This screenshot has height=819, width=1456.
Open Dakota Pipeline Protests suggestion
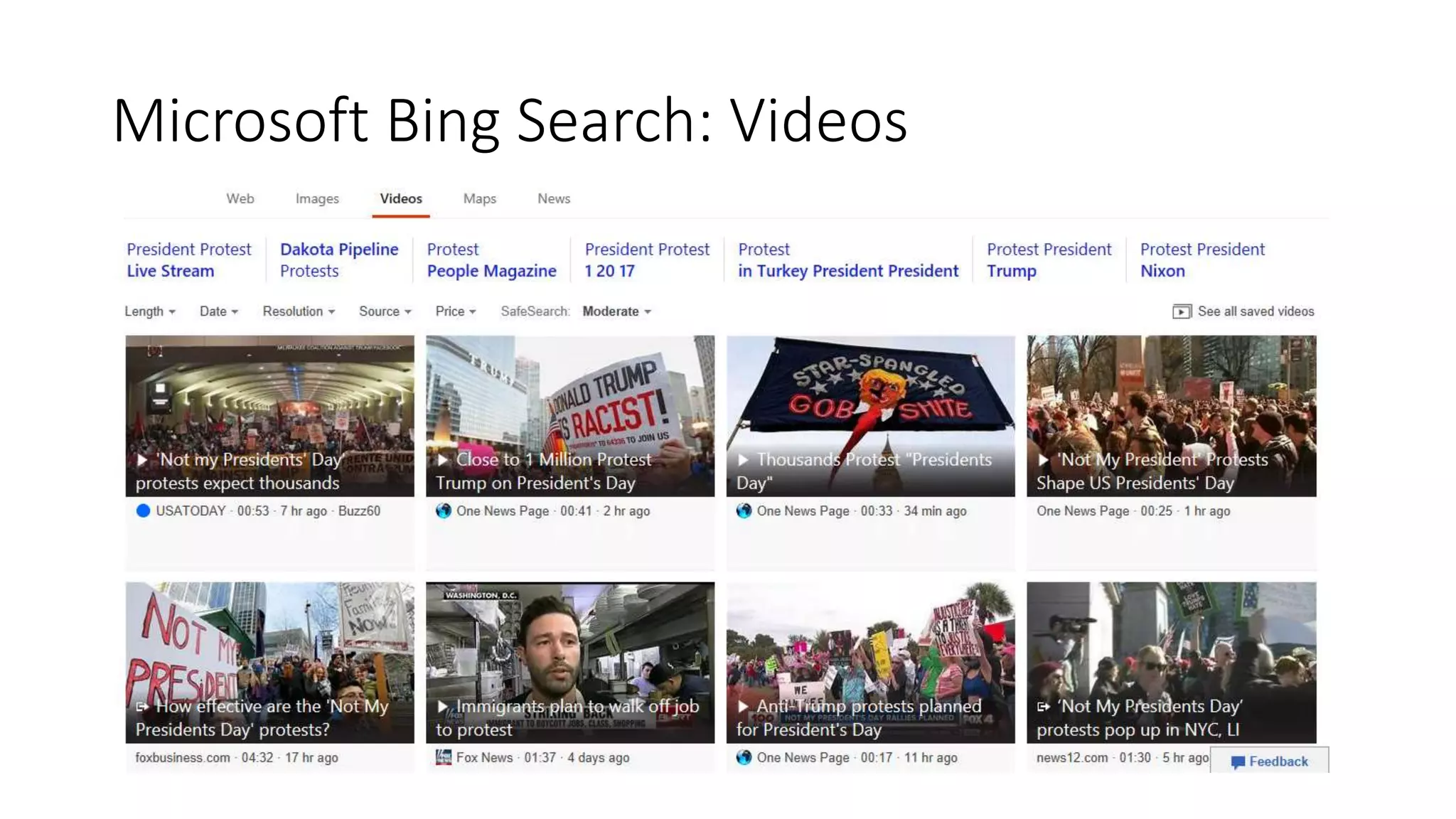point(339,260)
